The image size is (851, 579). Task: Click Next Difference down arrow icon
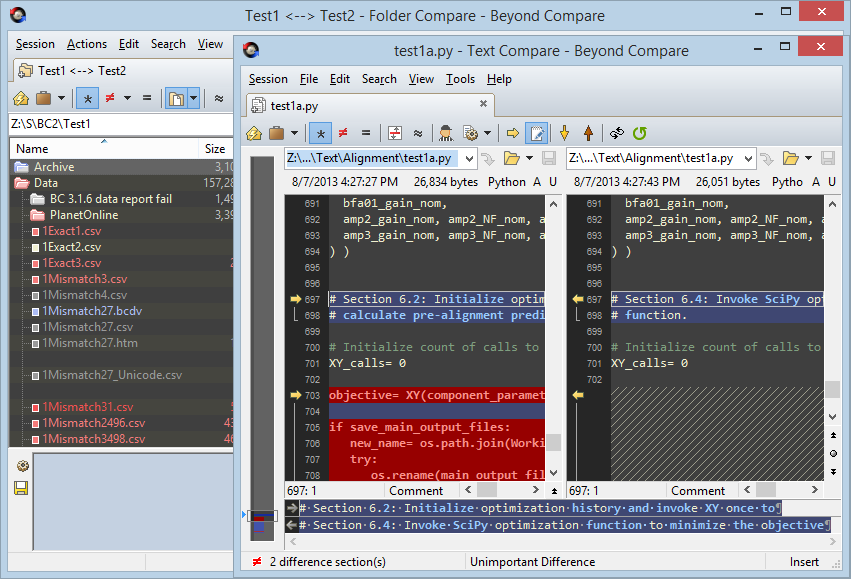click(564, 132)
